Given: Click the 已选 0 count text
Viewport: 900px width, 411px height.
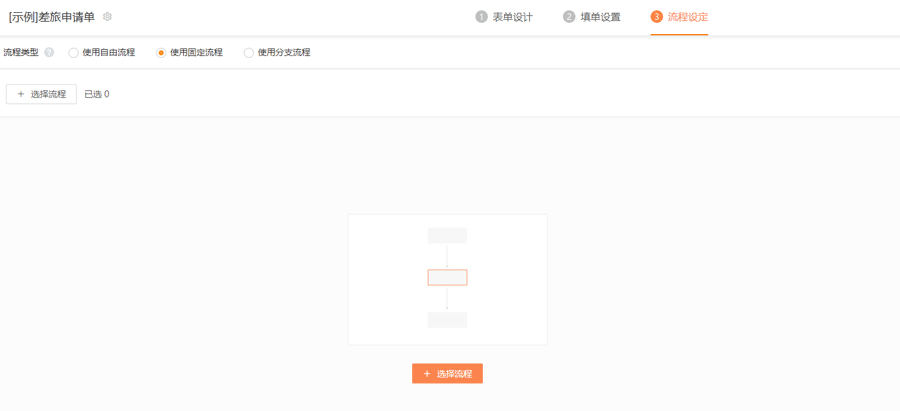Looking at the screenshot, I should [x=97, y=94].
